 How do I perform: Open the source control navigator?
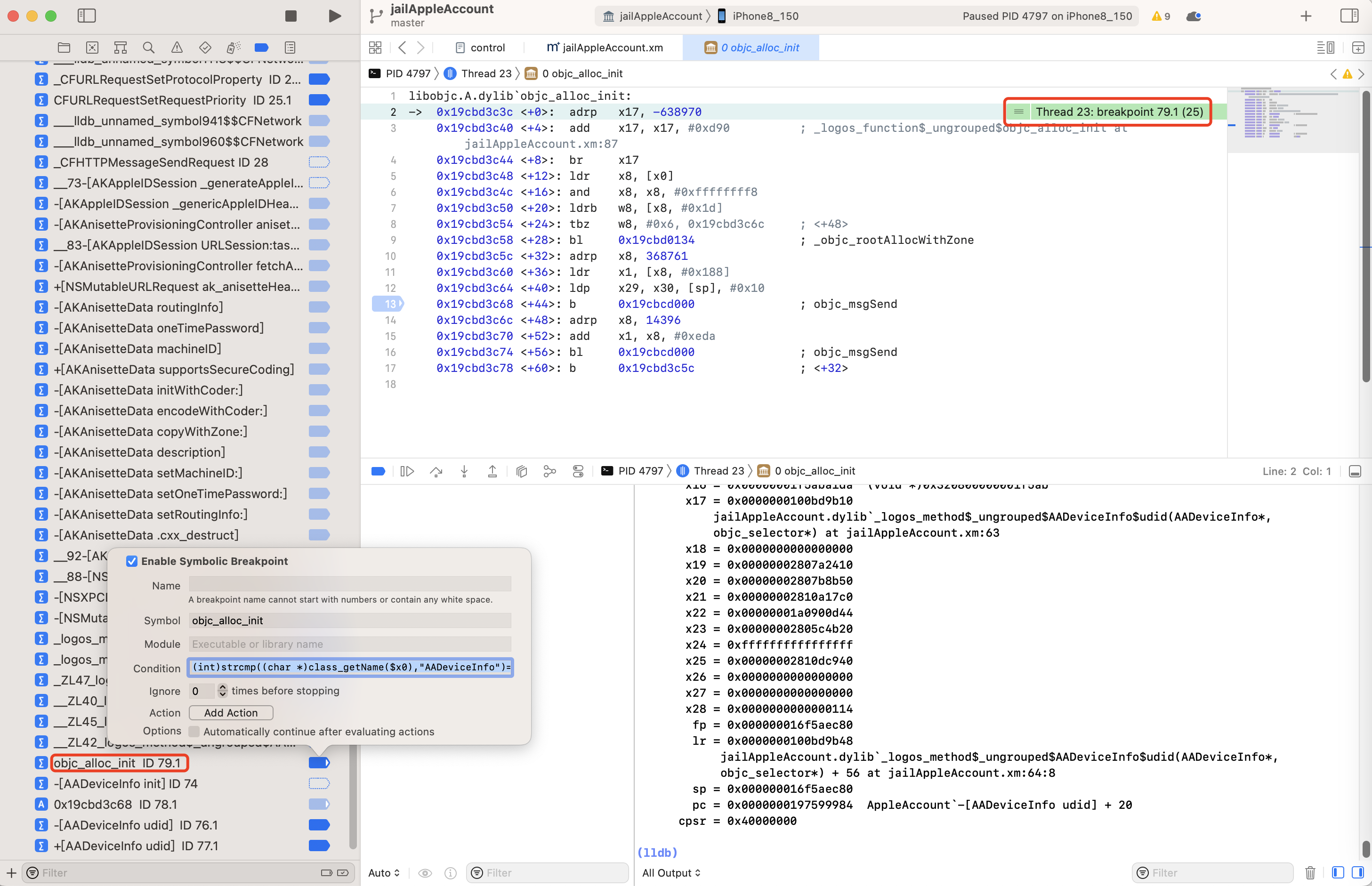point(92,48)
